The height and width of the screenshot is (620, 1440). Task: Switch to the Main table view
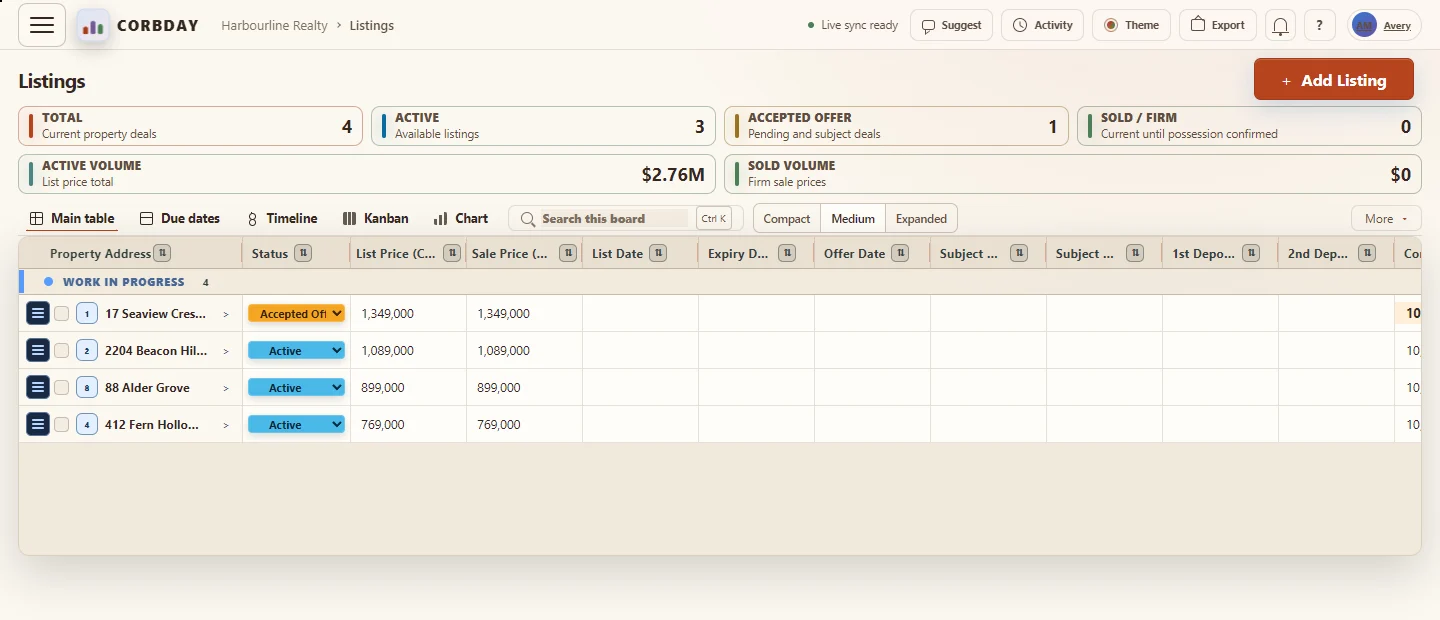[x=72, y=218]
